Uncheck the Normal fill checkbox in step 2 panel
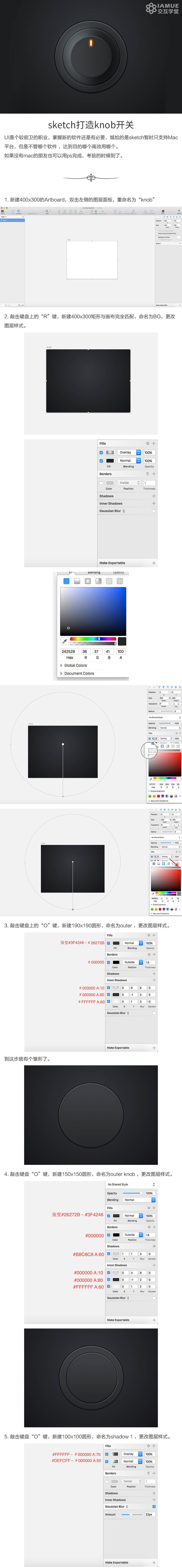 click(x=101, y=461)
